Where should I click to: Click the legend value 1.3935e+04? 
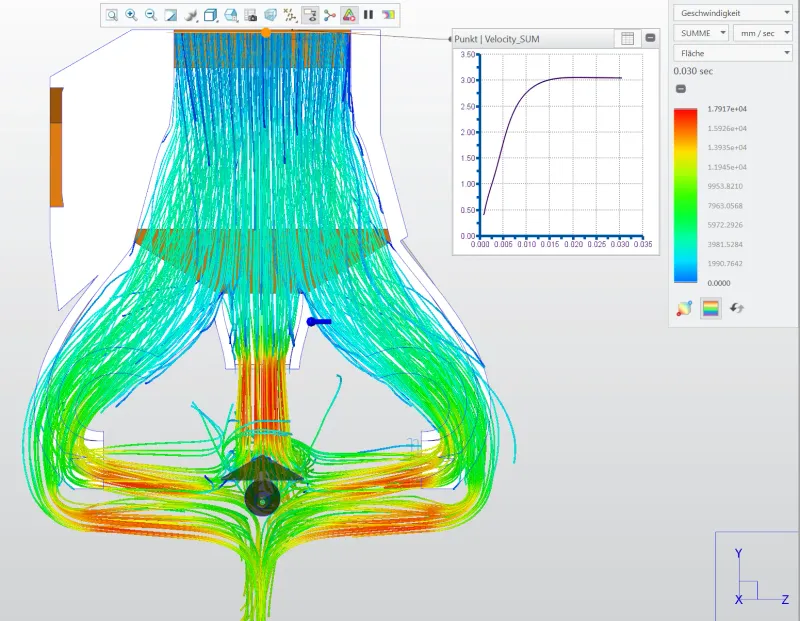point(727,147)
